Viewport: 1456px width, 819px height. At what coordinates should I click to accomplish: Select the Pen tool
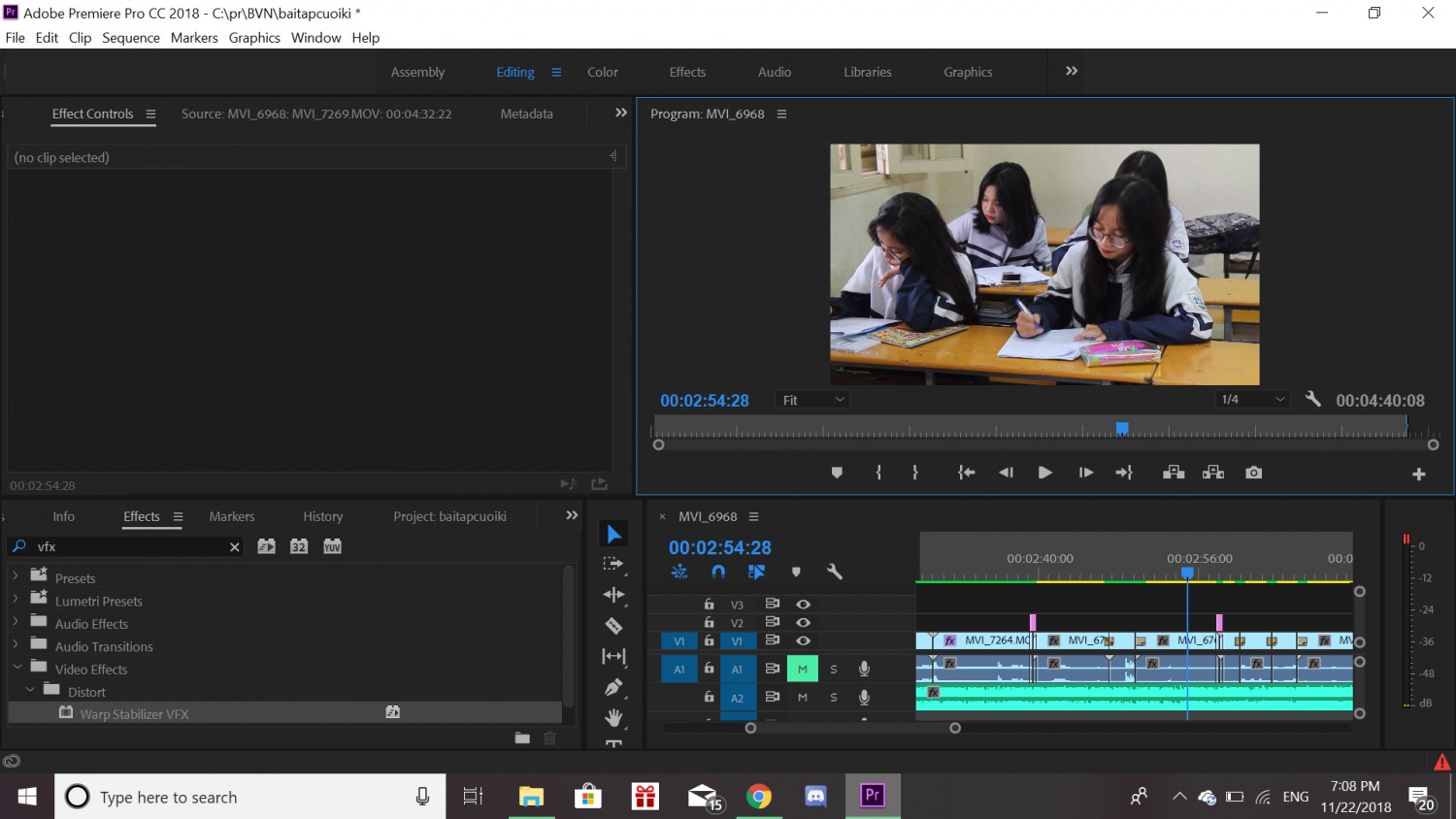pos(613,688)
